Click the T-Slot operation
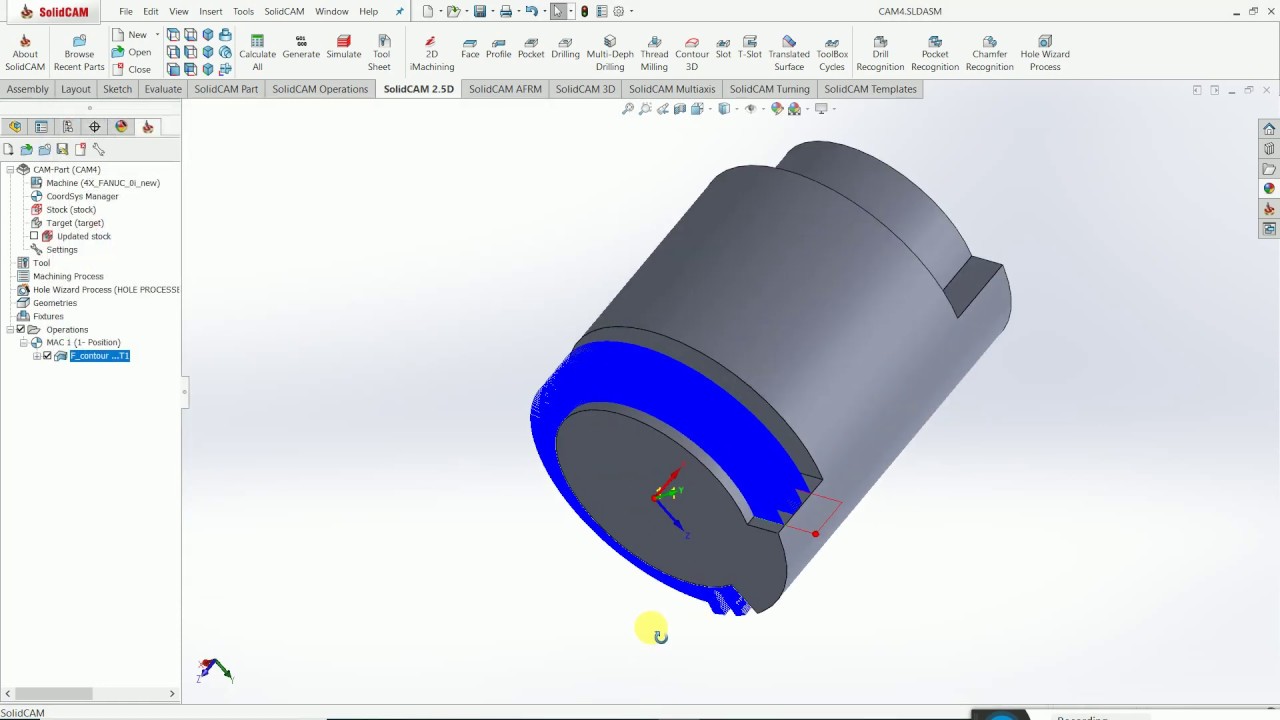 coord(750,47)
